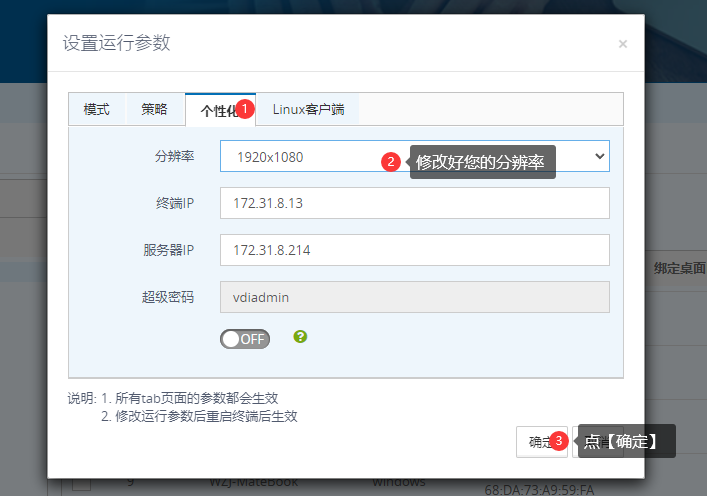Toggle the OFF switch on
Viewport: 707px width, 496px height.
[x=245, y=338]
